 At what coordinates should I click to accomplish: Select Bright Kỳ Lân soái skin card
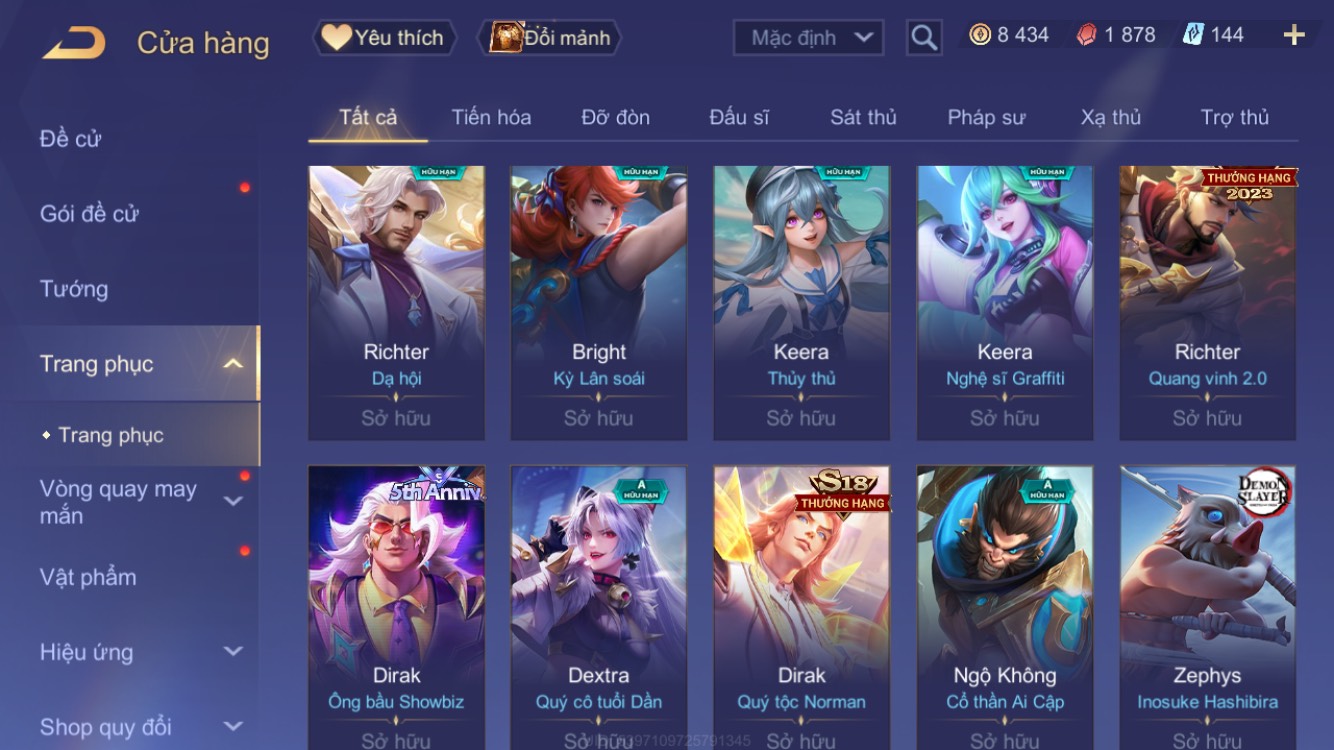[599, 303]
